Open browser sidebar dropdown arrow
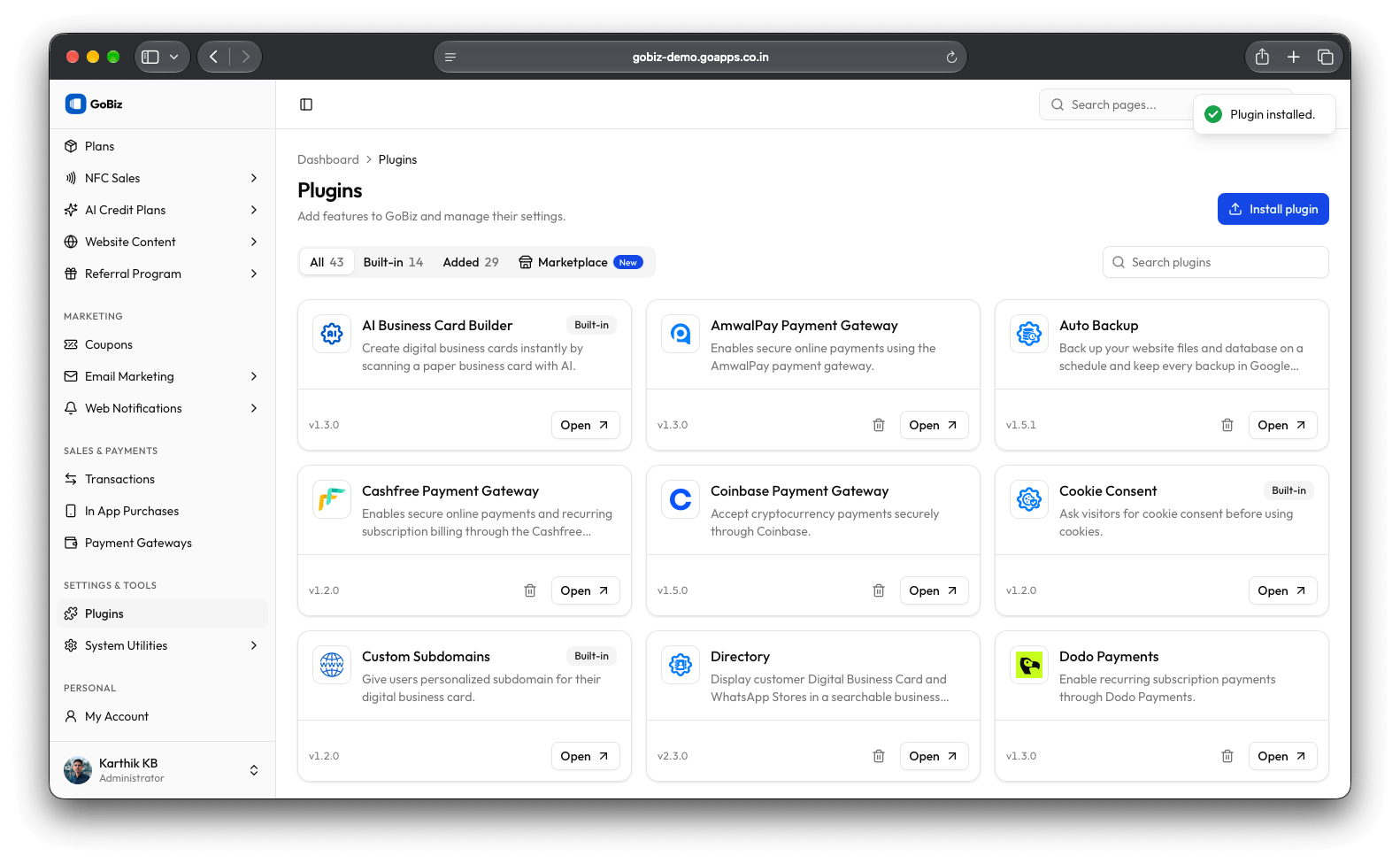This screenshot has width=1400, height=864. click(x=174, y=57)
